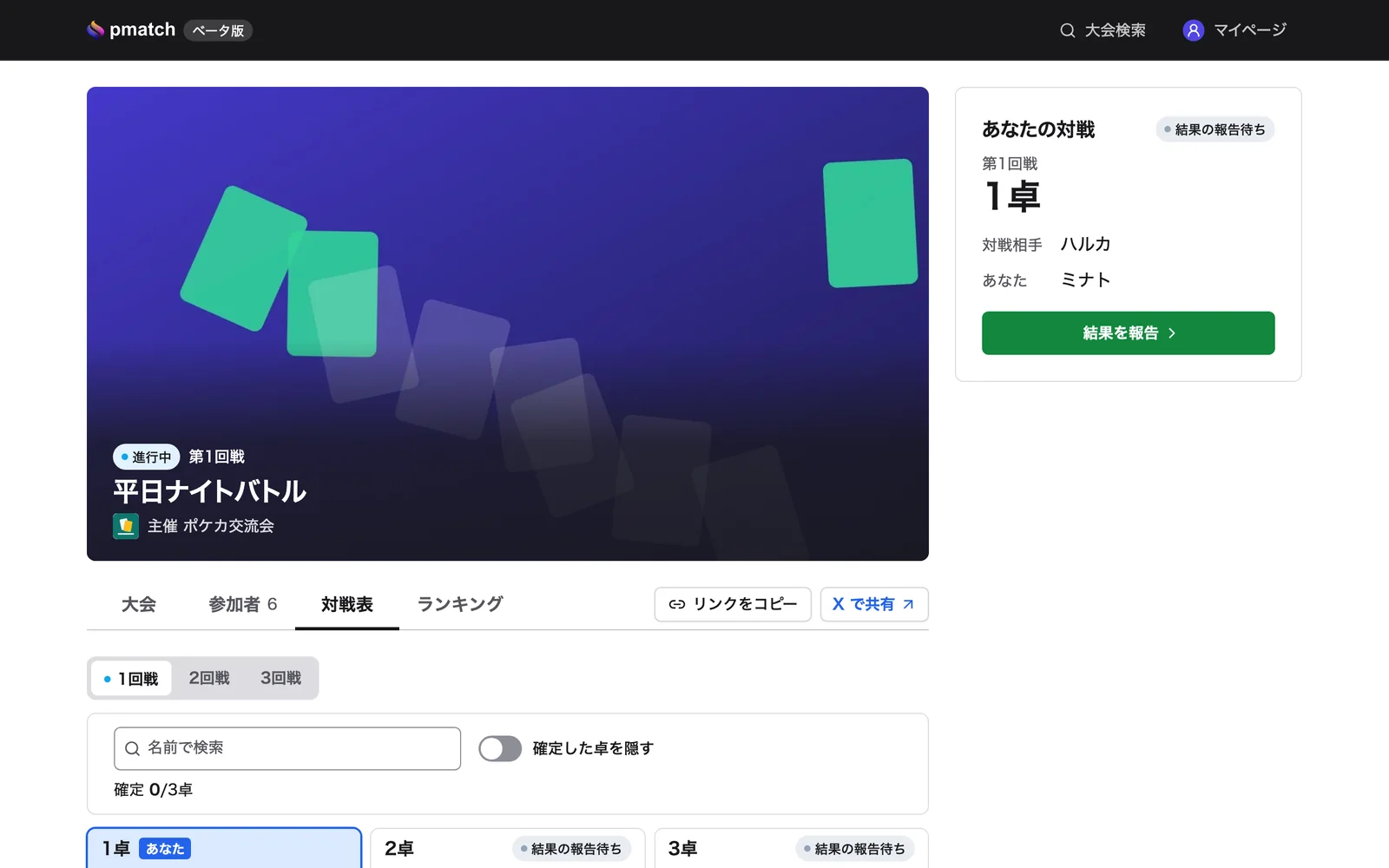Viewport: 1389px width, 868px height.
Task: Click the search magnifier icon beside 大会検索
Action: [x=1068, y=30]
